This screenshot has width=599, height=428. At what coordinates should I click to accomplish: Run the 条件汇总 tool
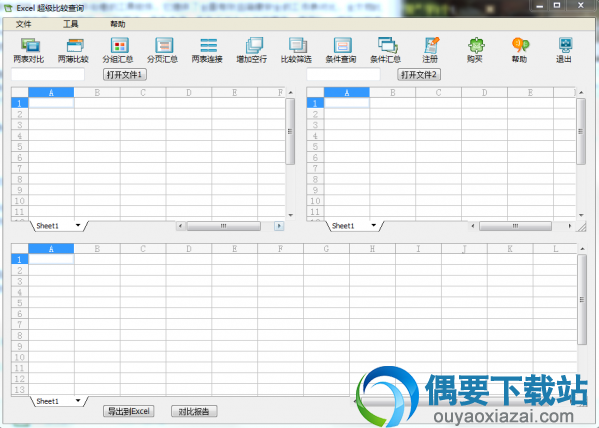click(386, 50)
